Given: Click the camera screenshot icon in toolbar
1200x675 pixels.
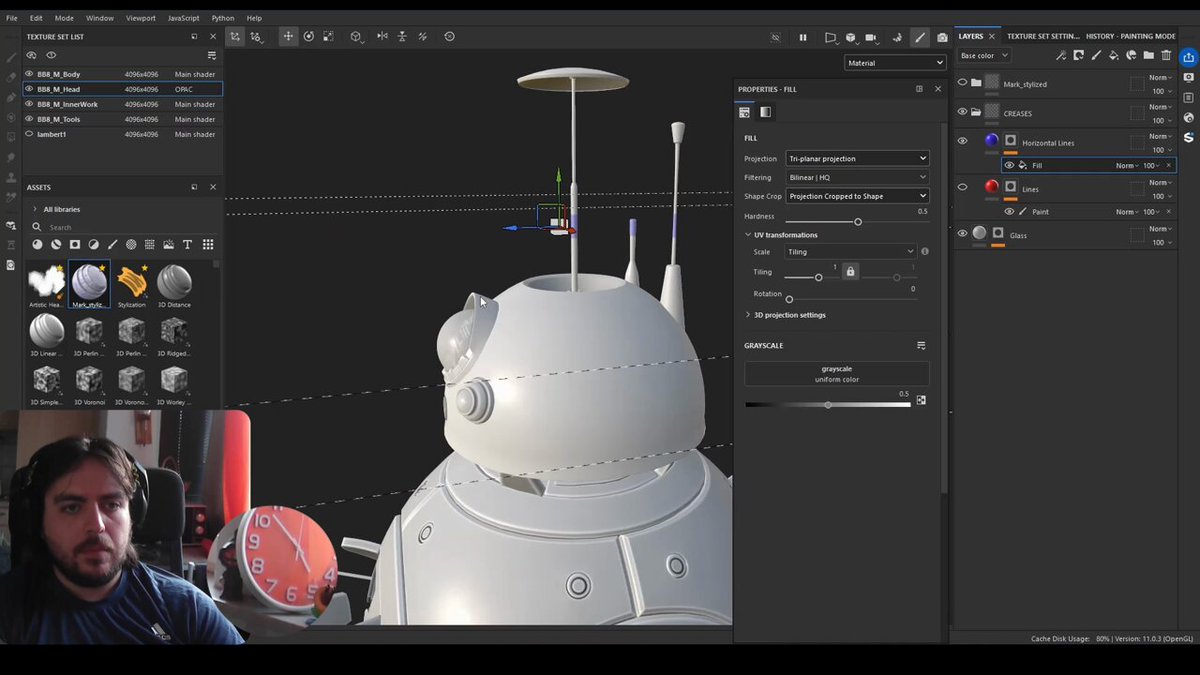Looking at the screenshot, I should [x=942, y=37].
